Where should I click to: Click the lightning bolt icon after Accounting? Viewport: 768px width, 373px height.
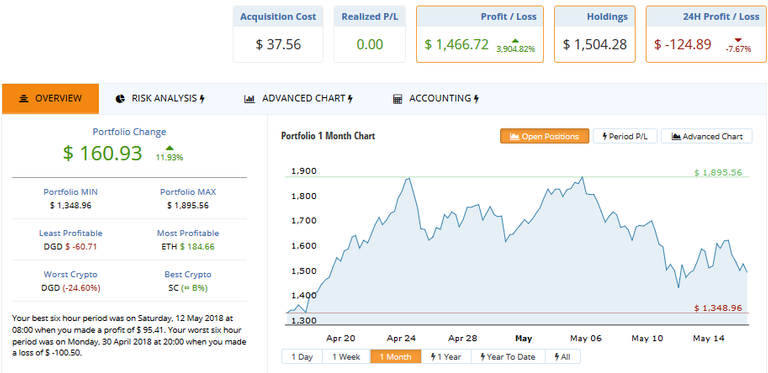pos(477,99)
